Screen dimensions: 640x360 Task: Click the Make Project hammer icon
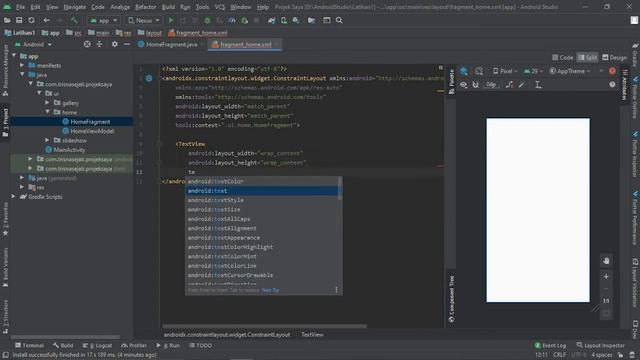(x=74, y=20)
